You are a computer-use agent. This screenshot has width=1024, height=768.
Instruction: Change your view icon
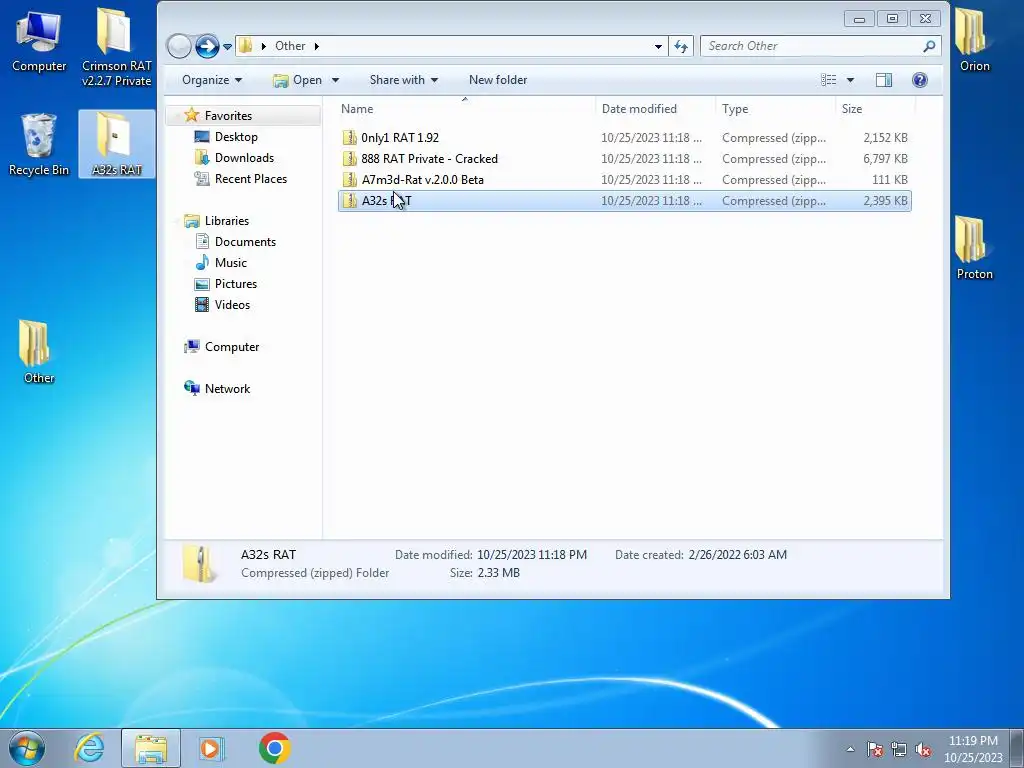coord(829,80)
